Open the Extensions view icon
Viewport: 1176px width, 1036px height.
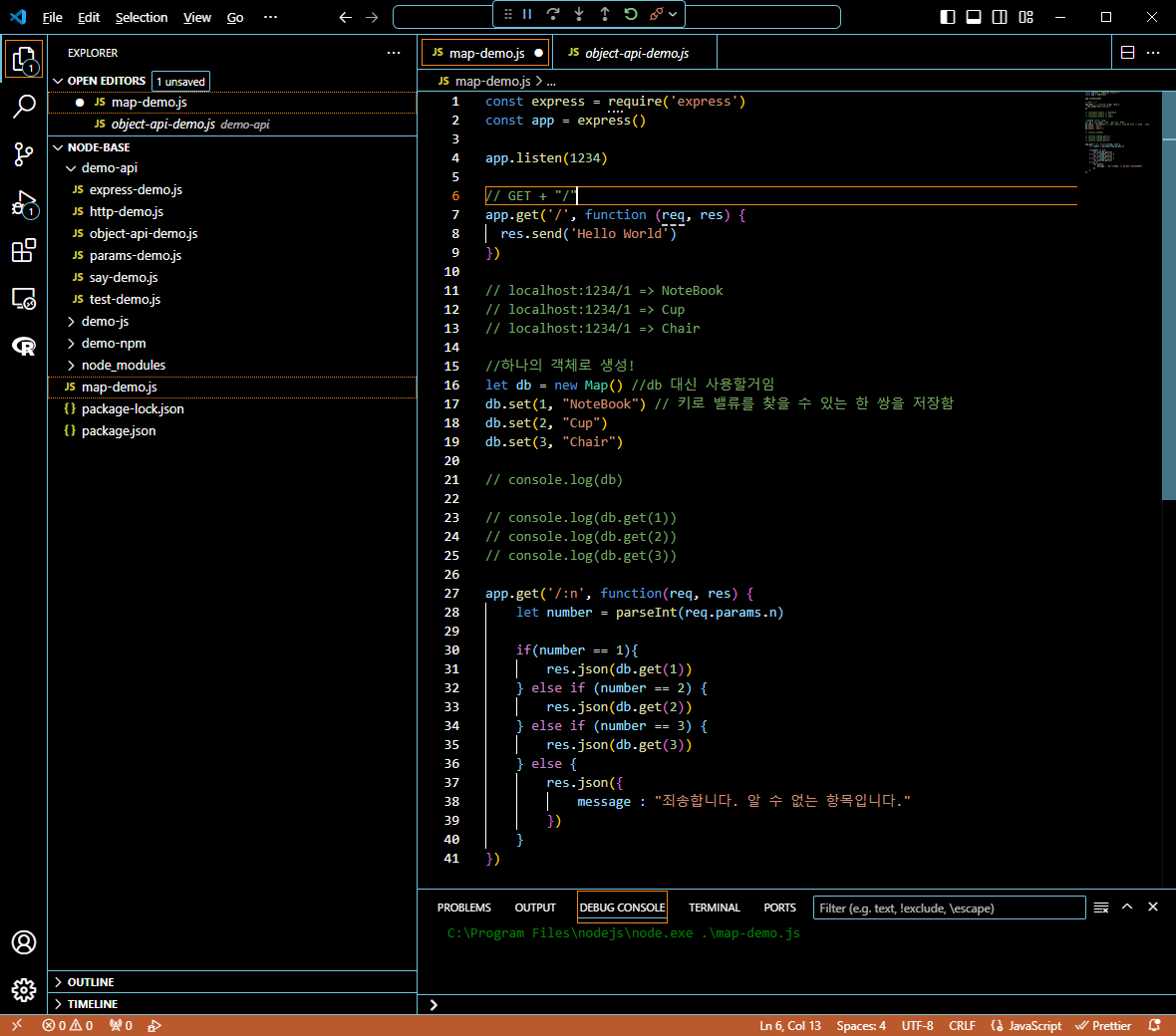(24, 250)
